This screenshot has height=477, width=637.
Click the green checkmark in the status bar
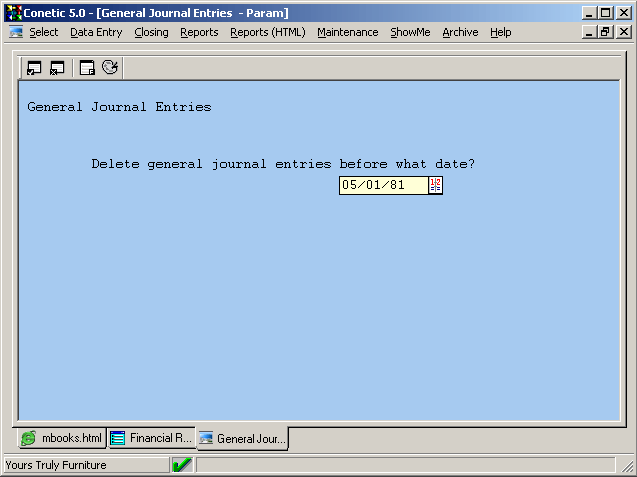pyautogui.click(x=182, y=465)
